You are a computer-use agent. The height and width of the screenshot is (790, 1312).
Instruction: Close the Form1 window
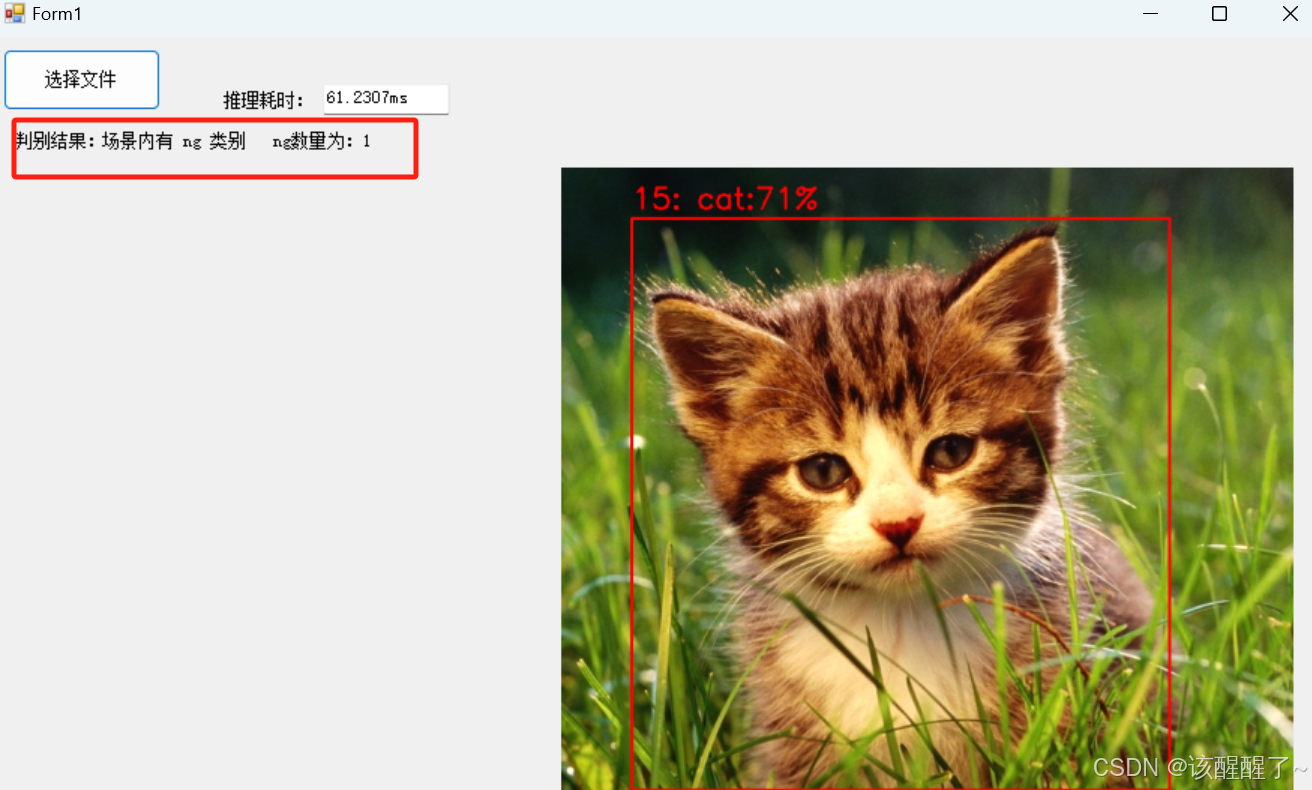1290,14
